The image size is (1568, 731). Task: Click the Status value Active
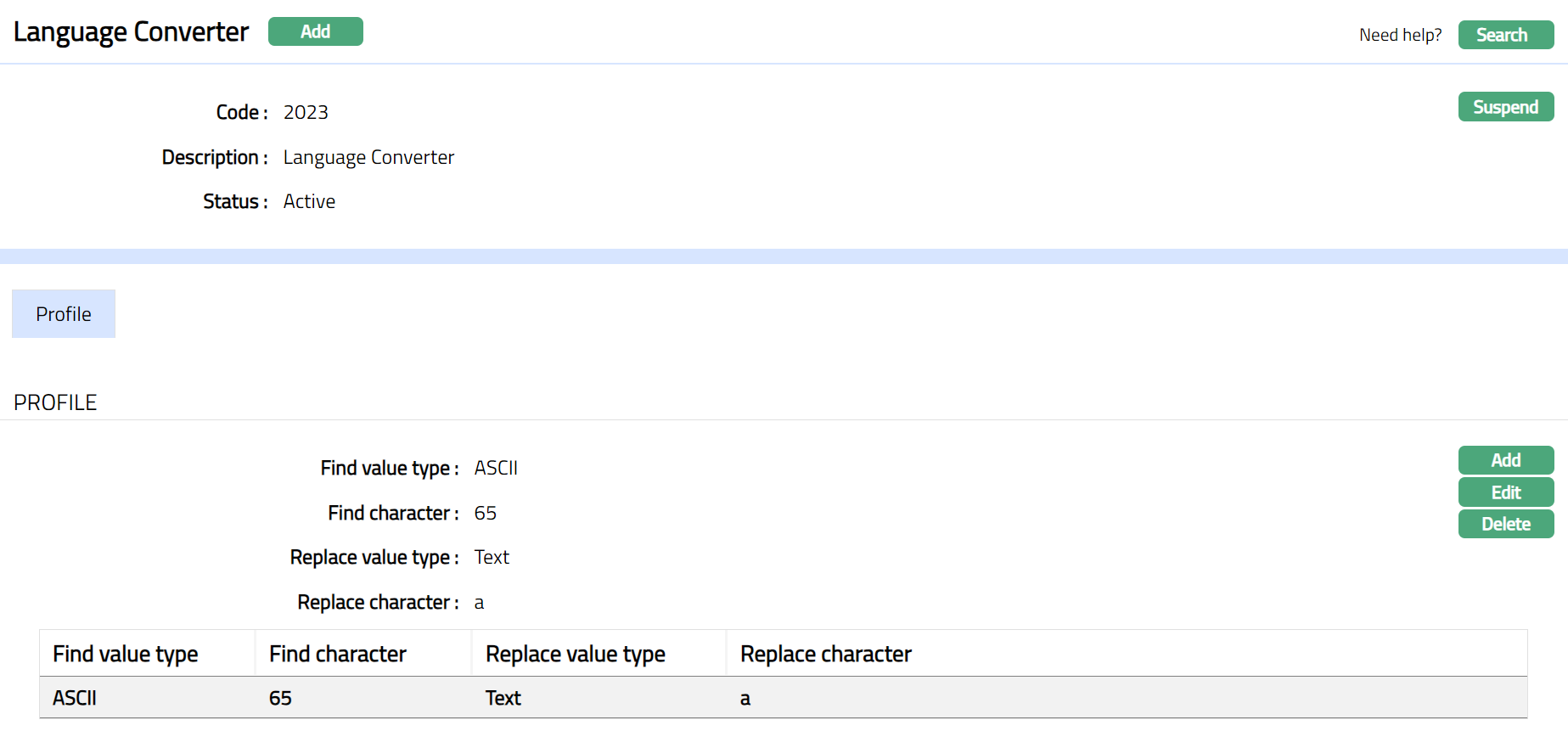[309, 201]
